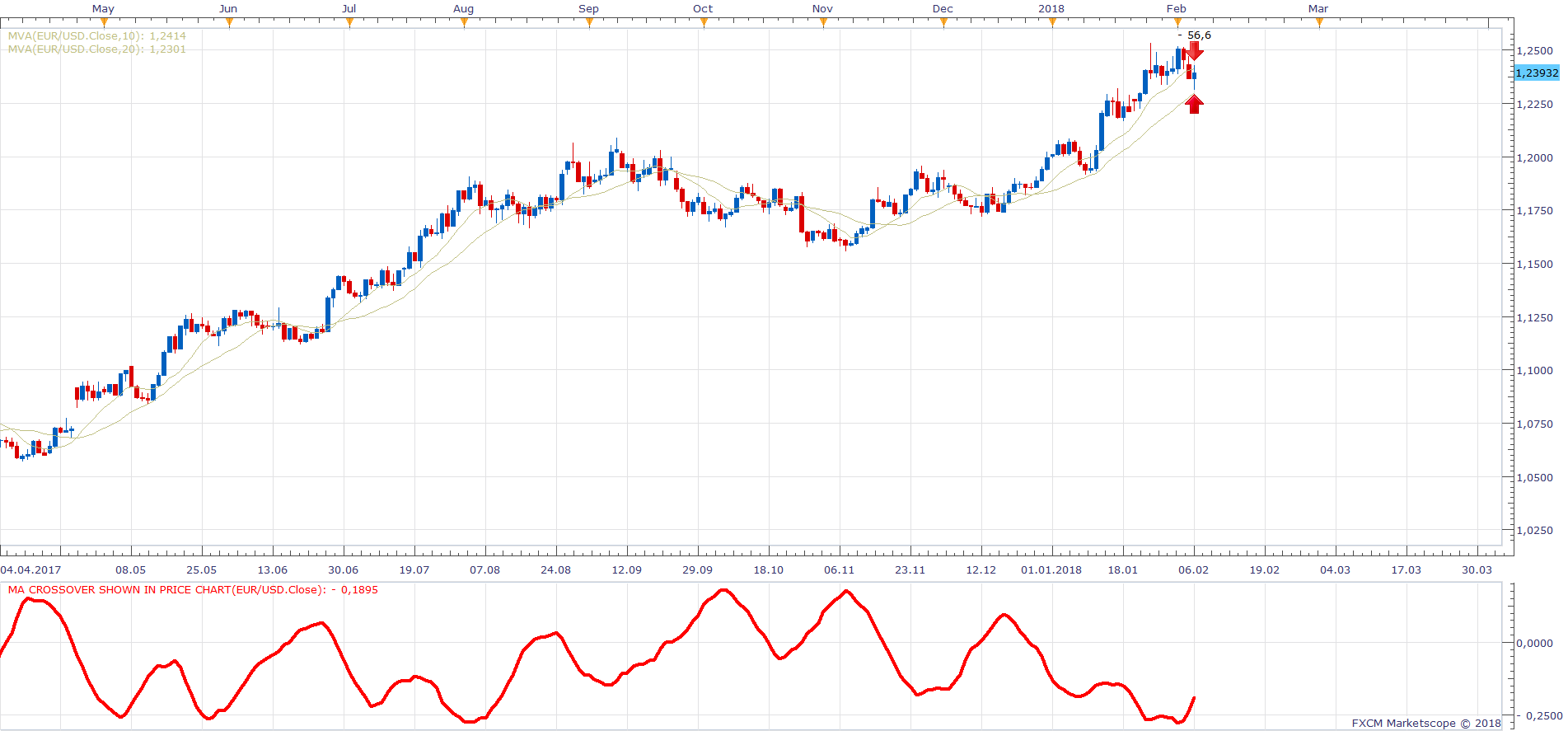Click the Mar month marker
Screen dimensions: 1568x731
tap(1318, 9)
